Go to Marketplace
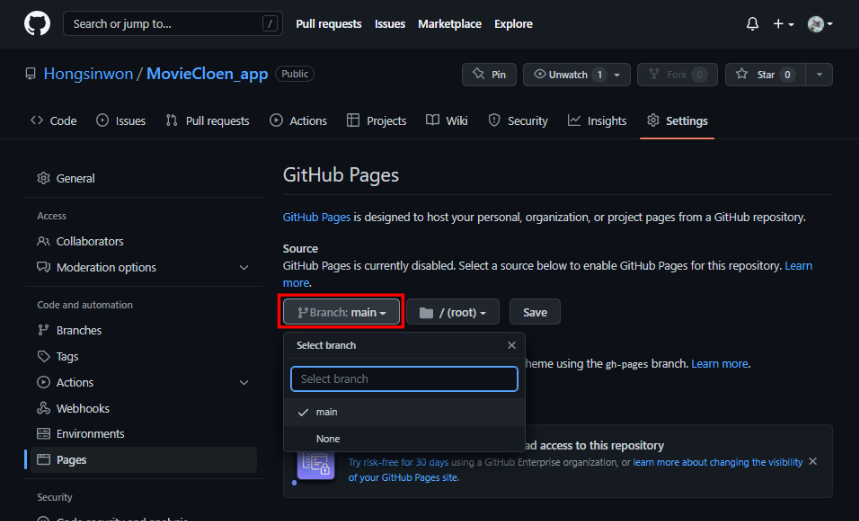This screenshot has width=859, height=521. (x=449, y=24)
